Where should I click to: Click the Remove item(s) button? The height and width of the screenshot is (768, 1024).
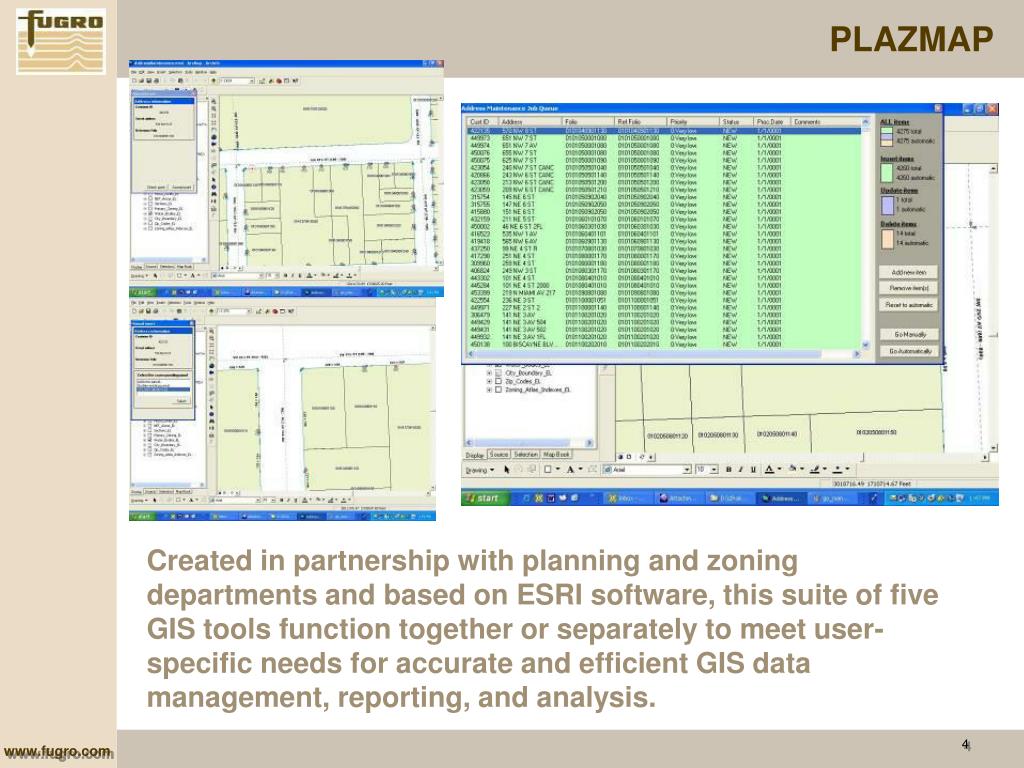[909, 288]
